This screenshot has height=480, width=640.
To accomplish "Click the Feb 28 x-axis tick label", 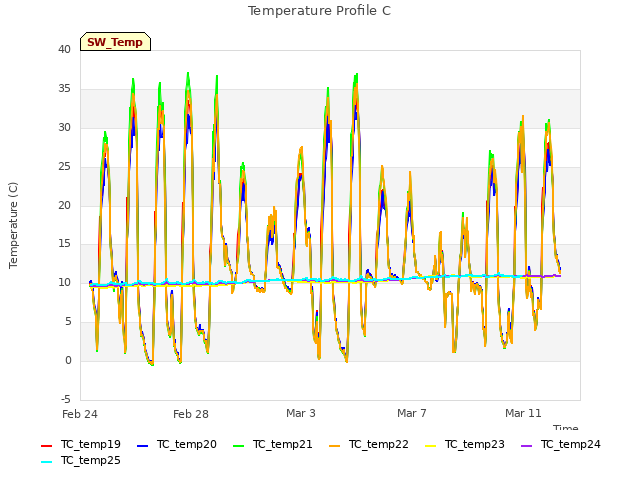I will tap(191, 414).
